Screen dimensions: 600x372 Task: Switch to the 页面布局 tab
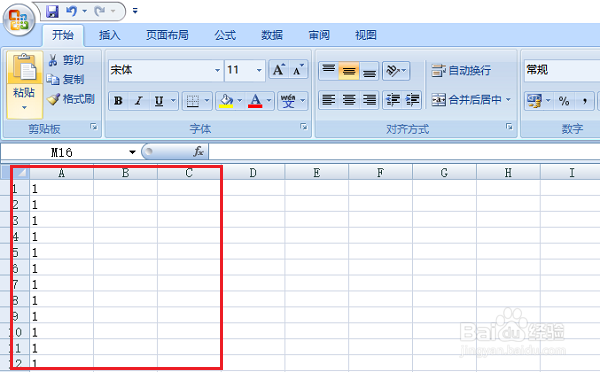(167, 35)
